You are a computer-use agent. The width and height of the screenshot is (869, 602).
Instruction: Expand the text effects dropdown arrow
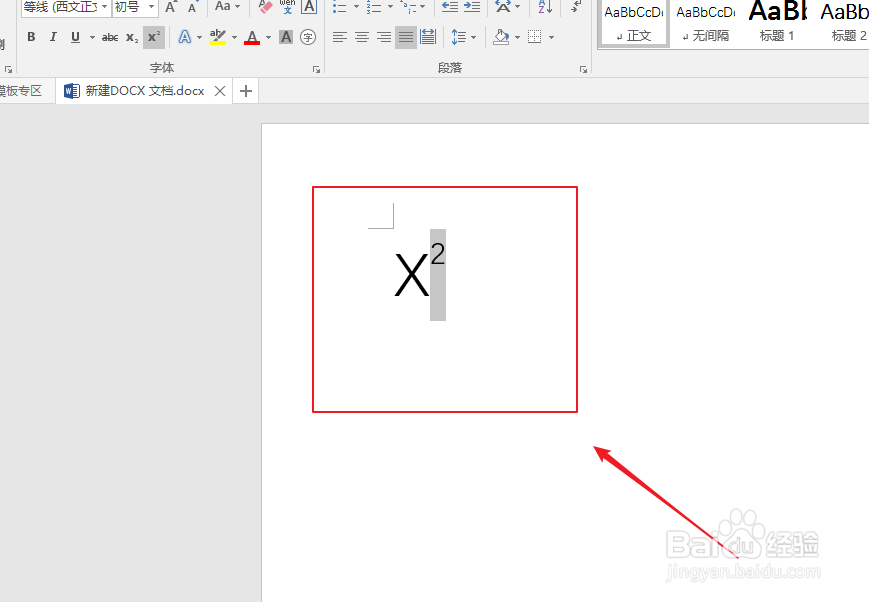[200, 37]
